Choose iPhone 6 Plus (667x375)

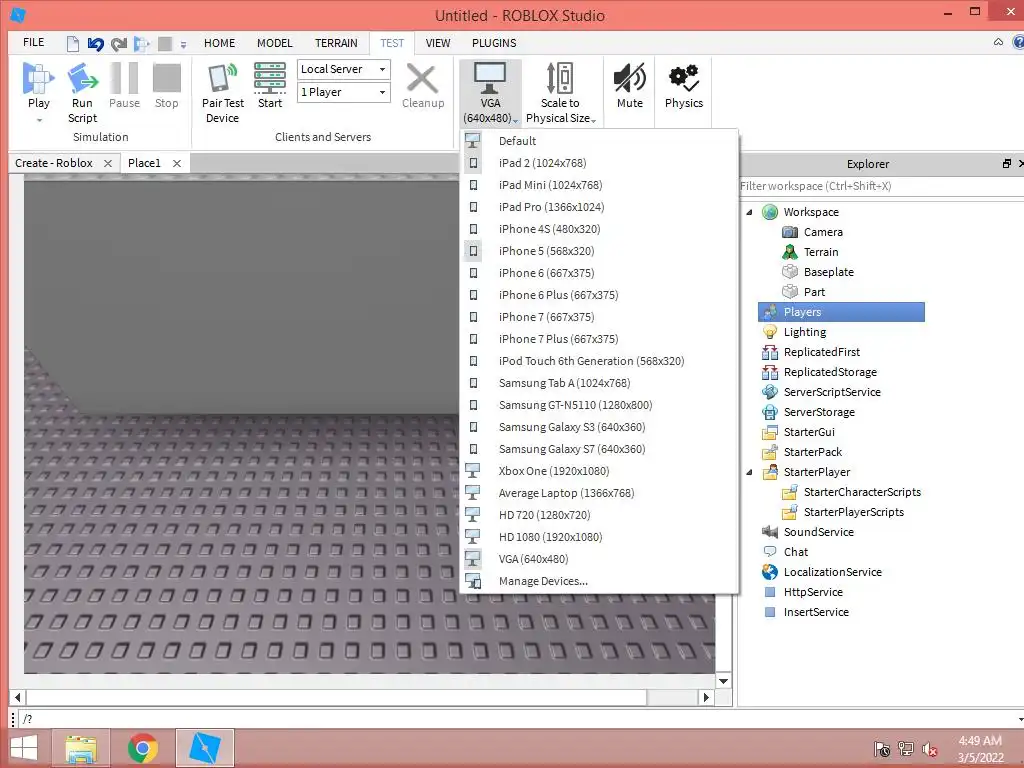599,295
